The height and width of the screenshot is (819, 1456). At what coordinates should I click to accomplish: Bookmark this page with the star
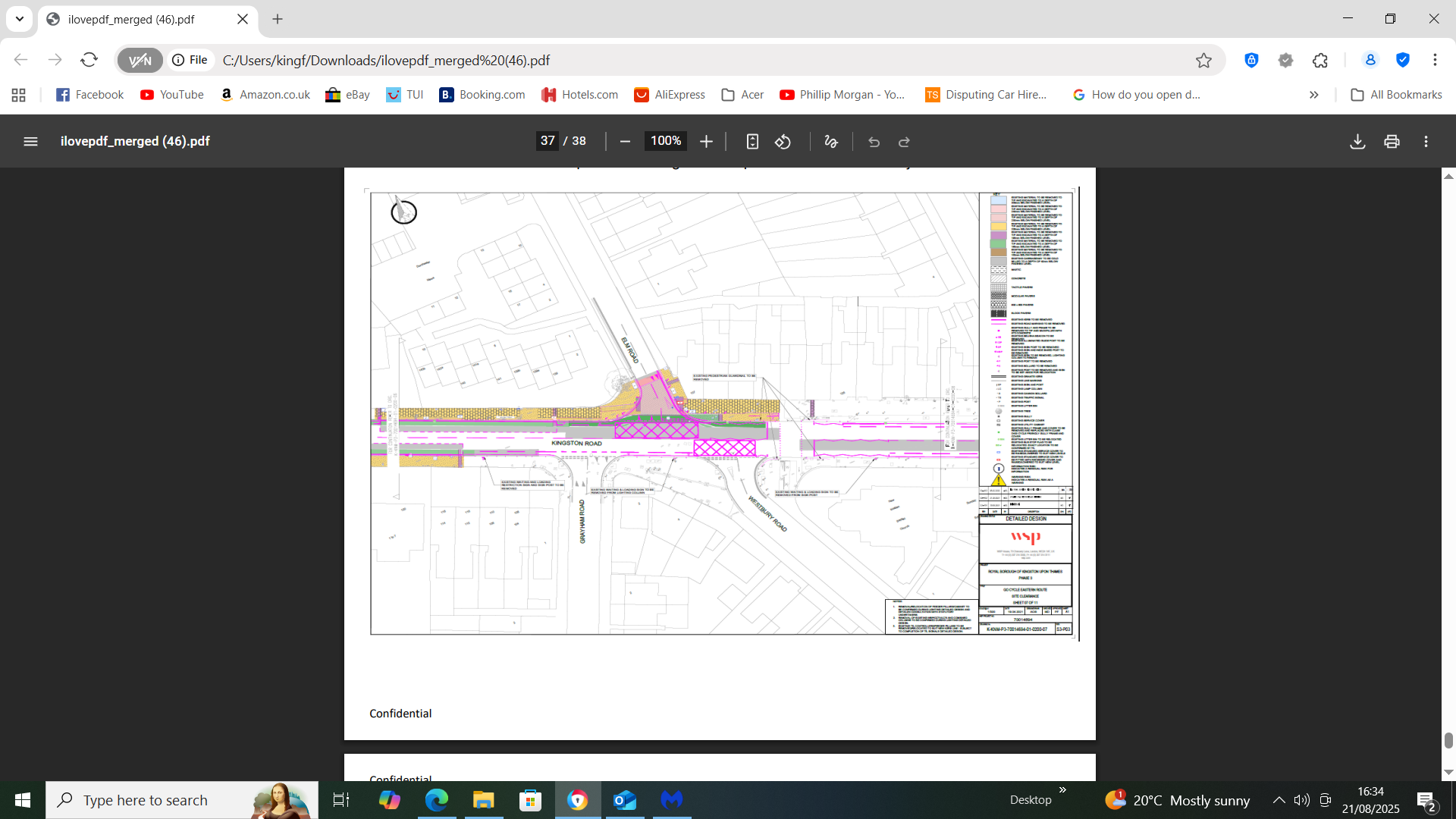1203,61
